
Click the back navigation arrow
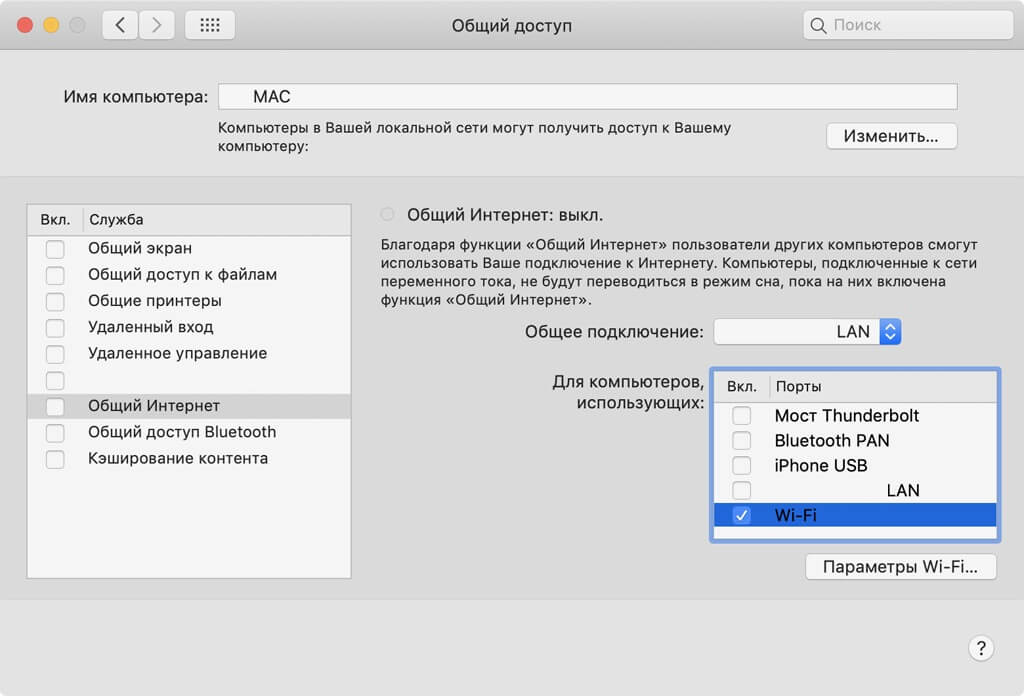(x=120, y=25)
